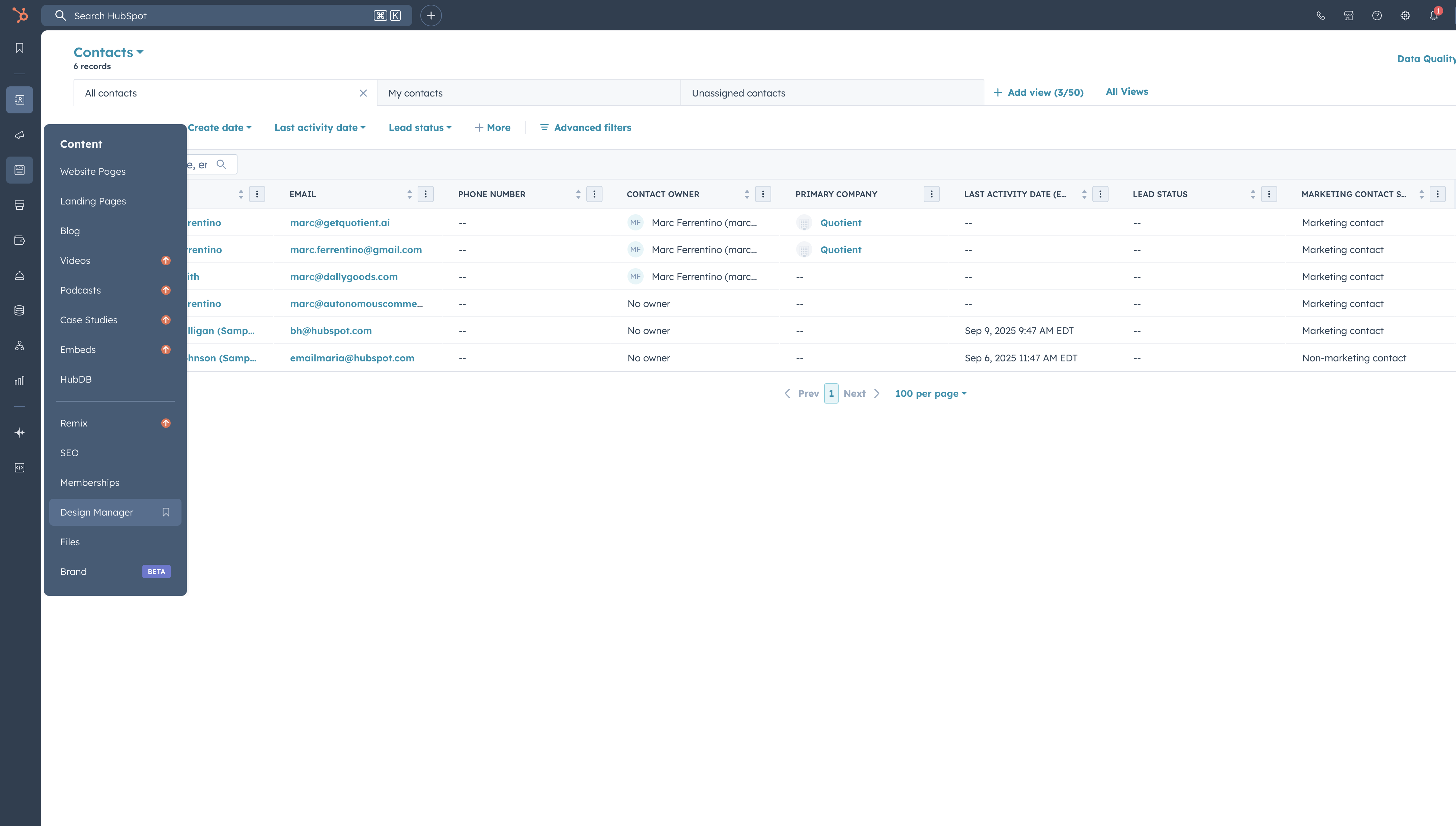
Task: Click the Breeze AI sparkle icon in sidebar
Action: coord(19,432)
